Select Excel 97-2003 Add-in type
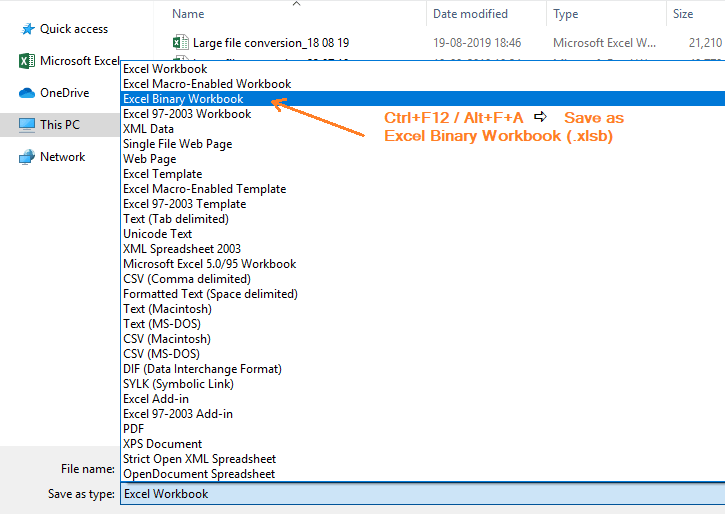 coord(423,414)
